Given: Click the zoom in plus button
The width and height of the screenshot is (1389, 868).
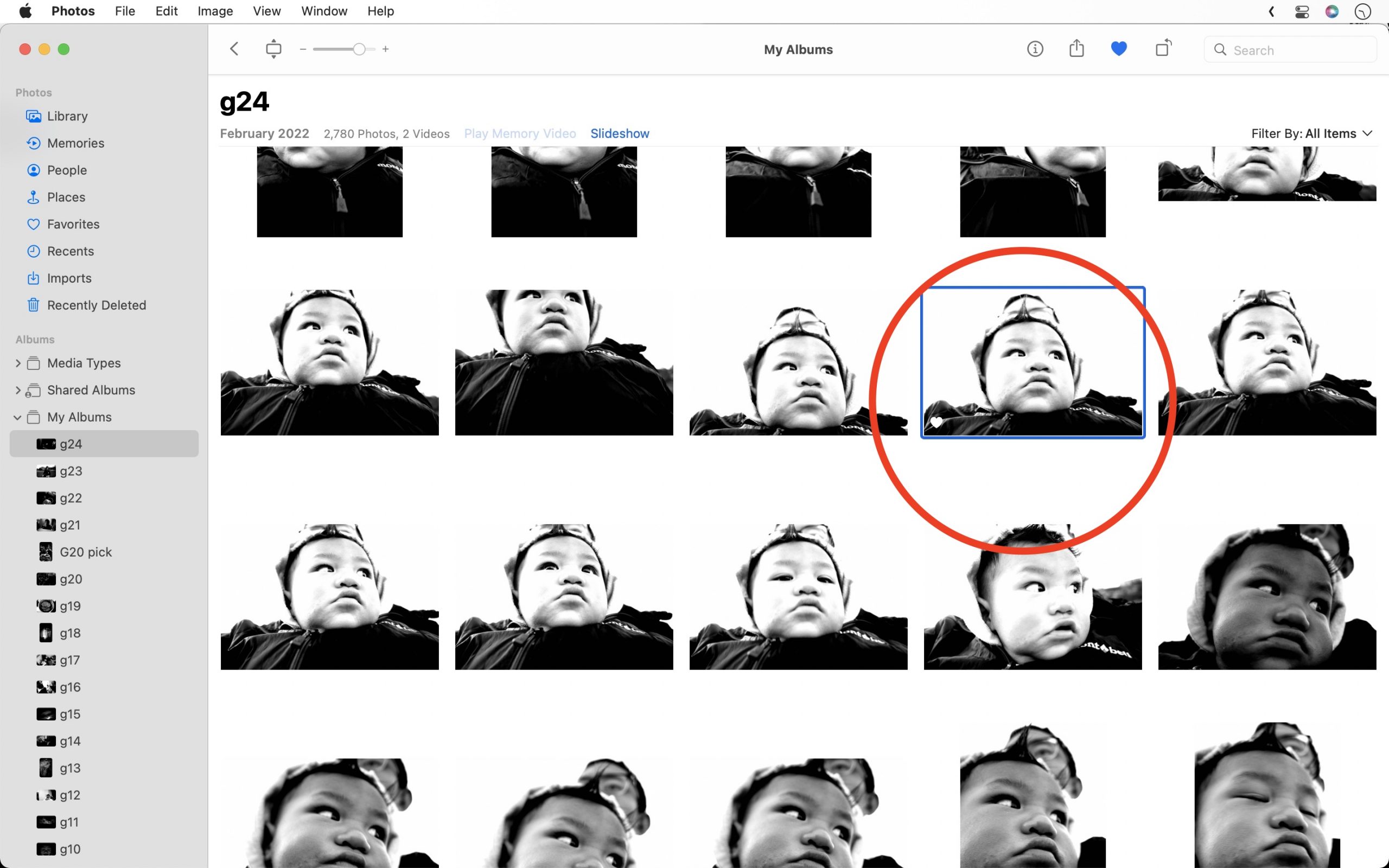Looking at the screenshot, I should click(386, 49).
